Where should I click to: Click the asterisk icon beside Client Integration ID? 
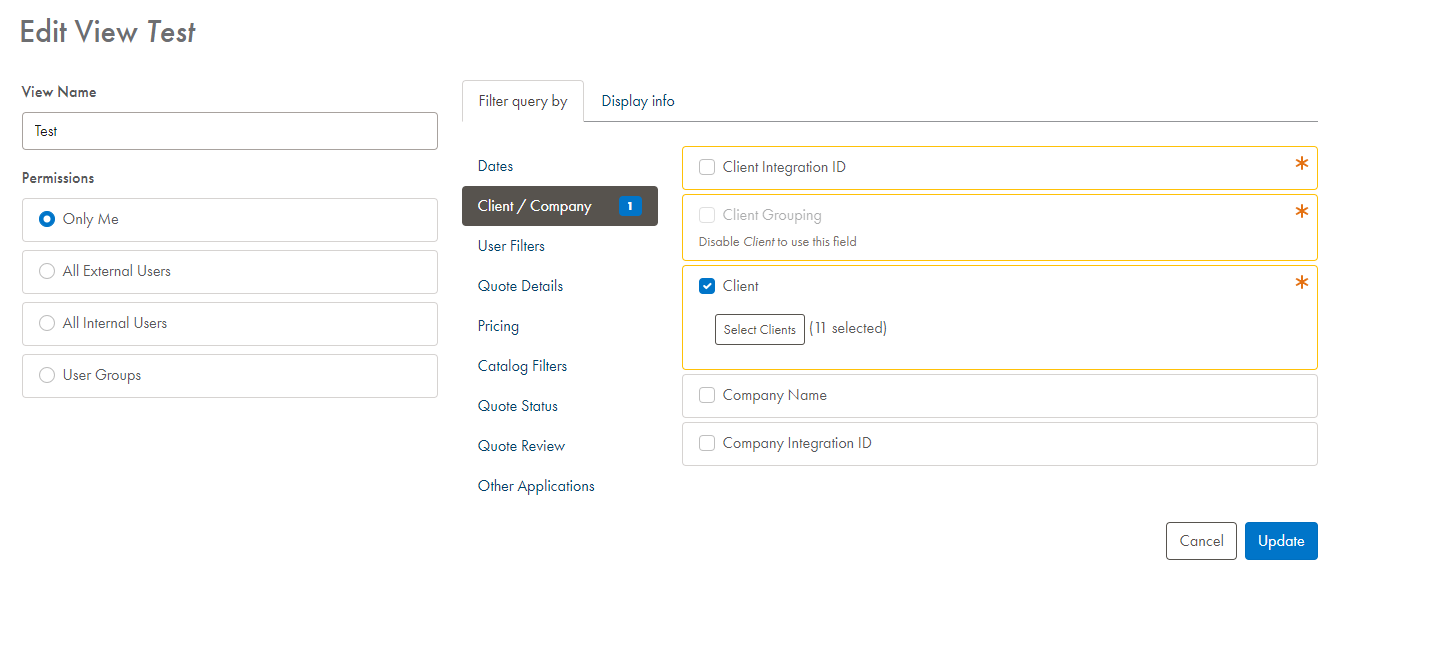point(1301,165)
